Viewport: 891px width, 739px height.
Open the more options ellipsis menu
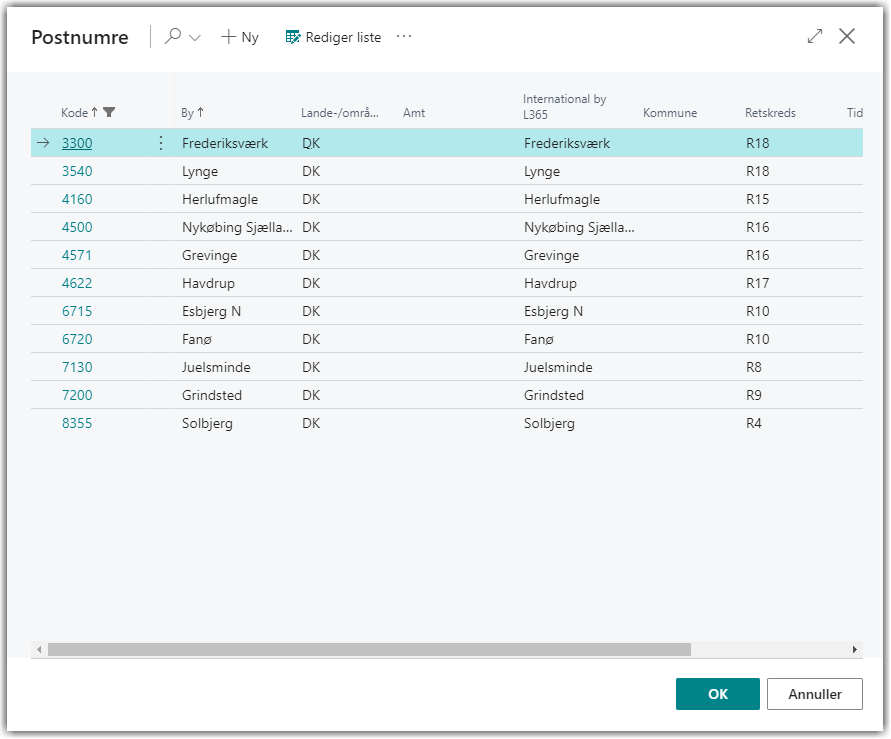[x=404, y=37]
